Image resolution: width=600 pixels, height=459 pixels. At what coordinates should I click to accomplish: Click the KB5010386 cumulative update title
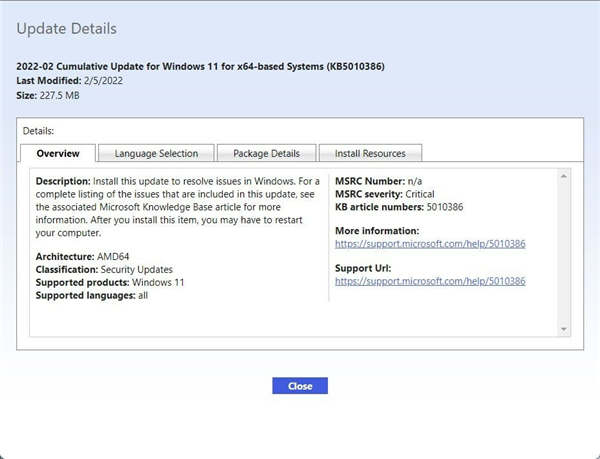pyautogui.click(x=201, y=67)
